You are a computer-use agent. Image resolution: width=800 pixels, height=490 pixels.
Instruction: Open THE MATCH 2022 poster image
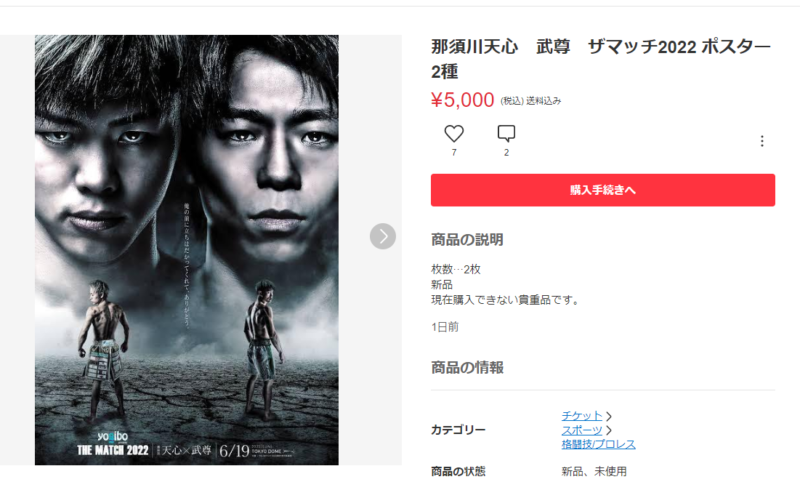[x=187, y=250]
